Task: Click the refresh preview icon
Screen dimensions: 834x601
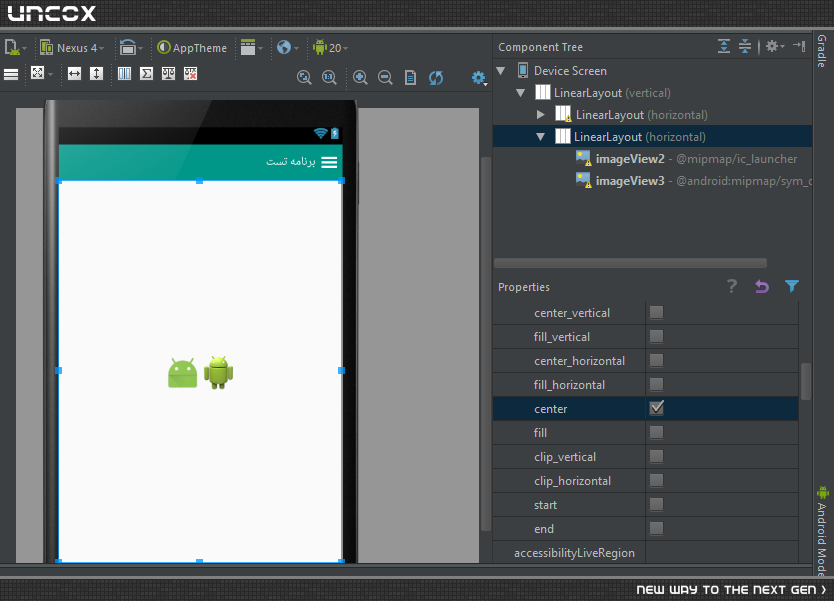Action: pos(436,78)
